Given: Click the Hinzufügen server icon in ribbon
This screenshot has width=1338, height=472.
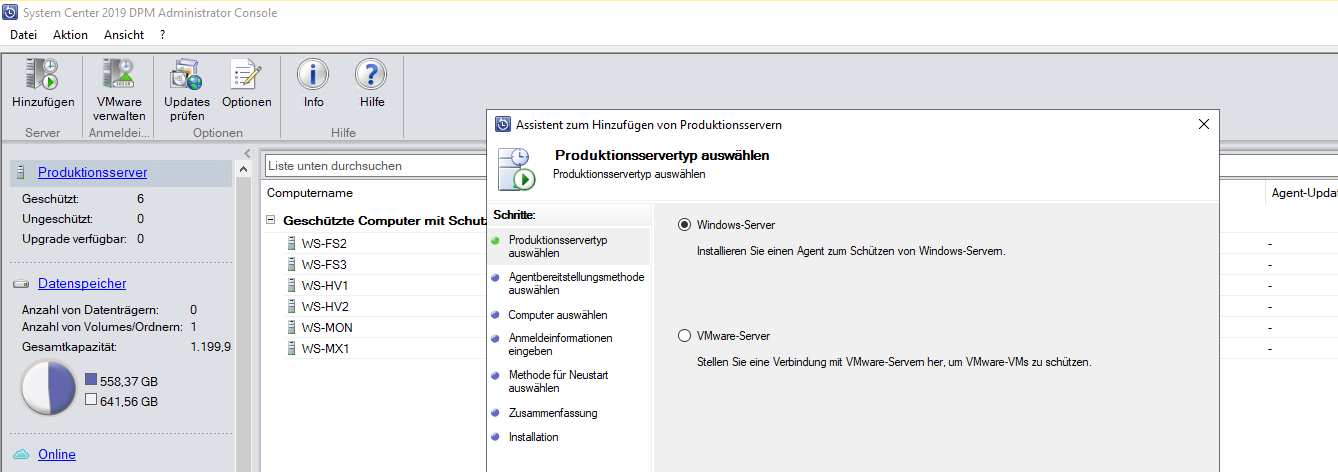Looking at the screenshot, I should 43,75.
